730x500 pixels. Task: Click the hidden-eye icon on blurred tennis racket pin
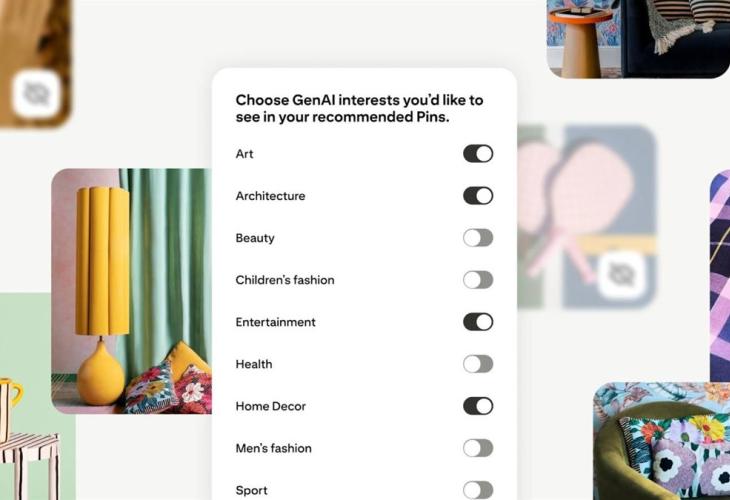622,275
